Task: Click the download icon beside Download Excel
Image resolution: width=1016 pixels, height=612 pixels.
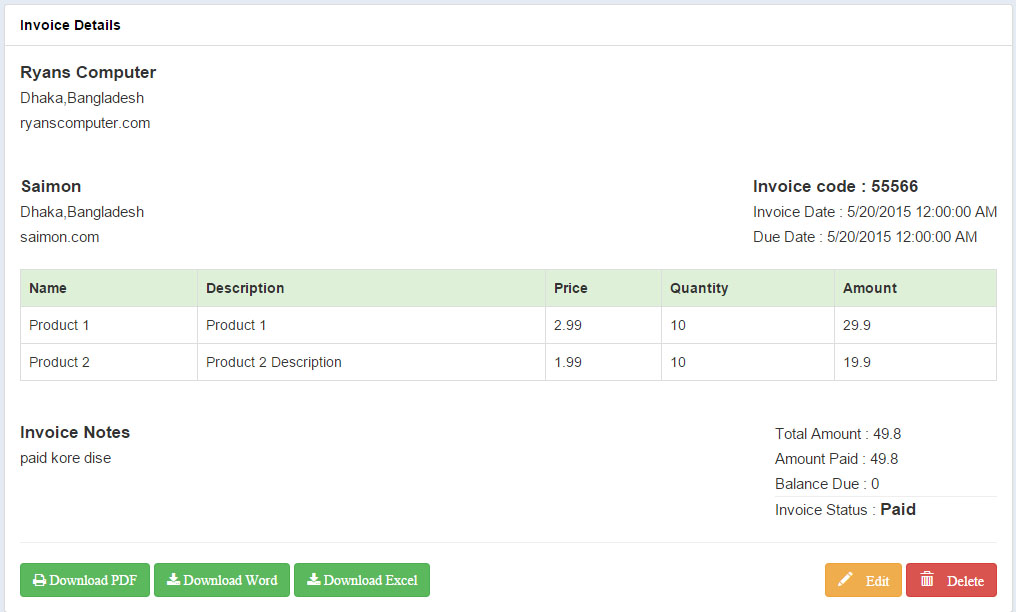Action: point(313,580)
